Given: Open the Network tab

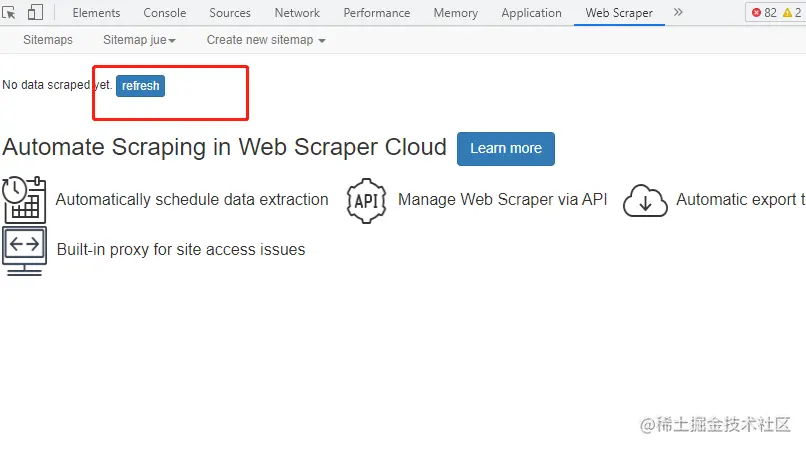Looking at the screenshot, I should (297, 13).
